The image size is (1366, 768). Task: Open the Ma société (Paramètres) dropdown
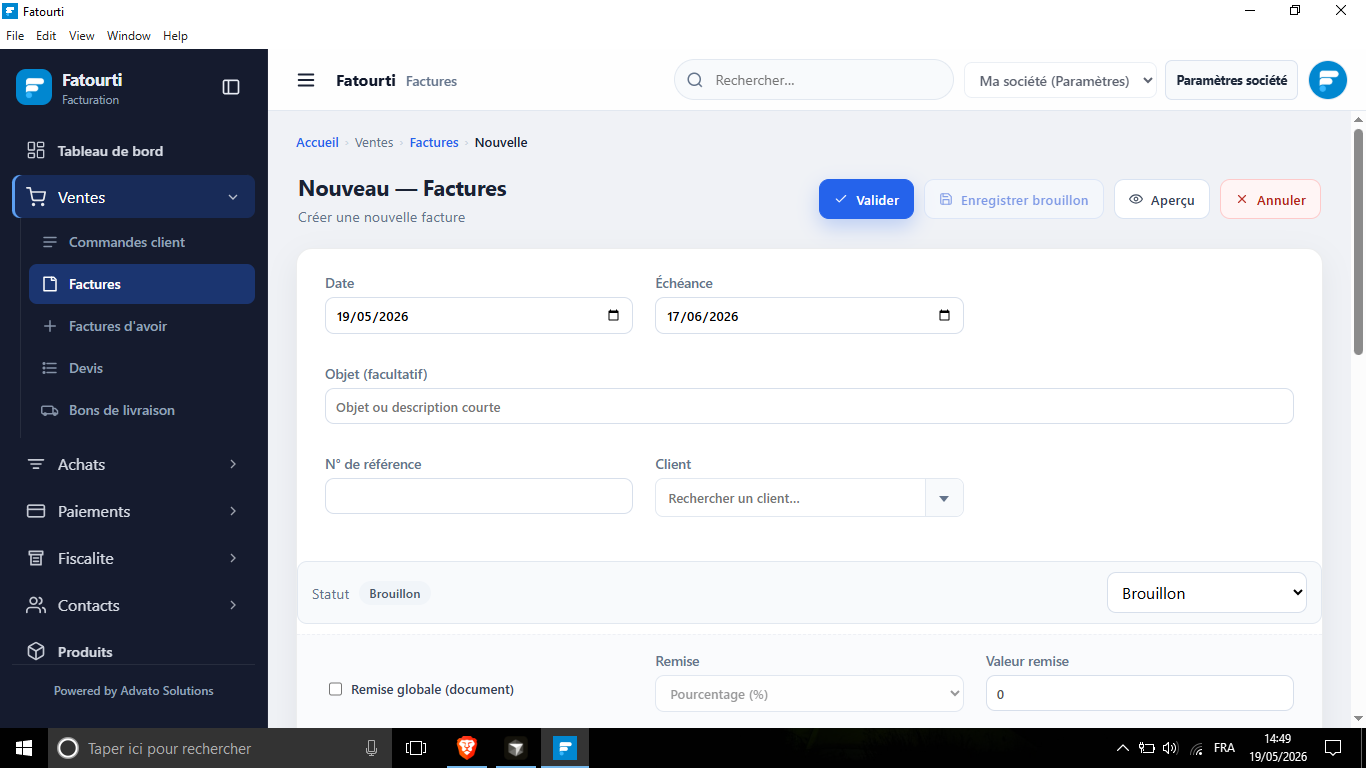pos(1060,81)
